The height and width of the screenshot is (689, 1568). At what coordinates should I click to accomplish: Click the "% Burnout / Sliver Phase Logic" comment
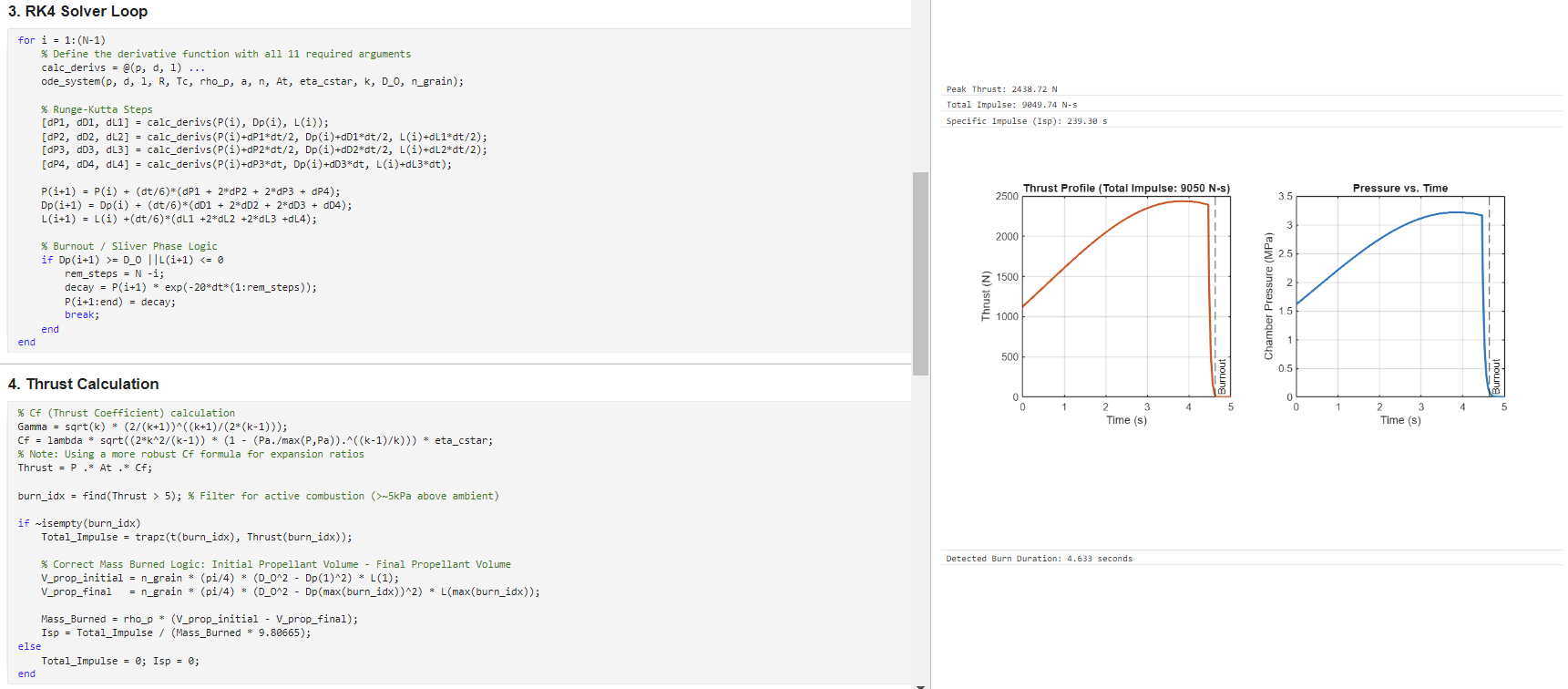coord(129,246)
